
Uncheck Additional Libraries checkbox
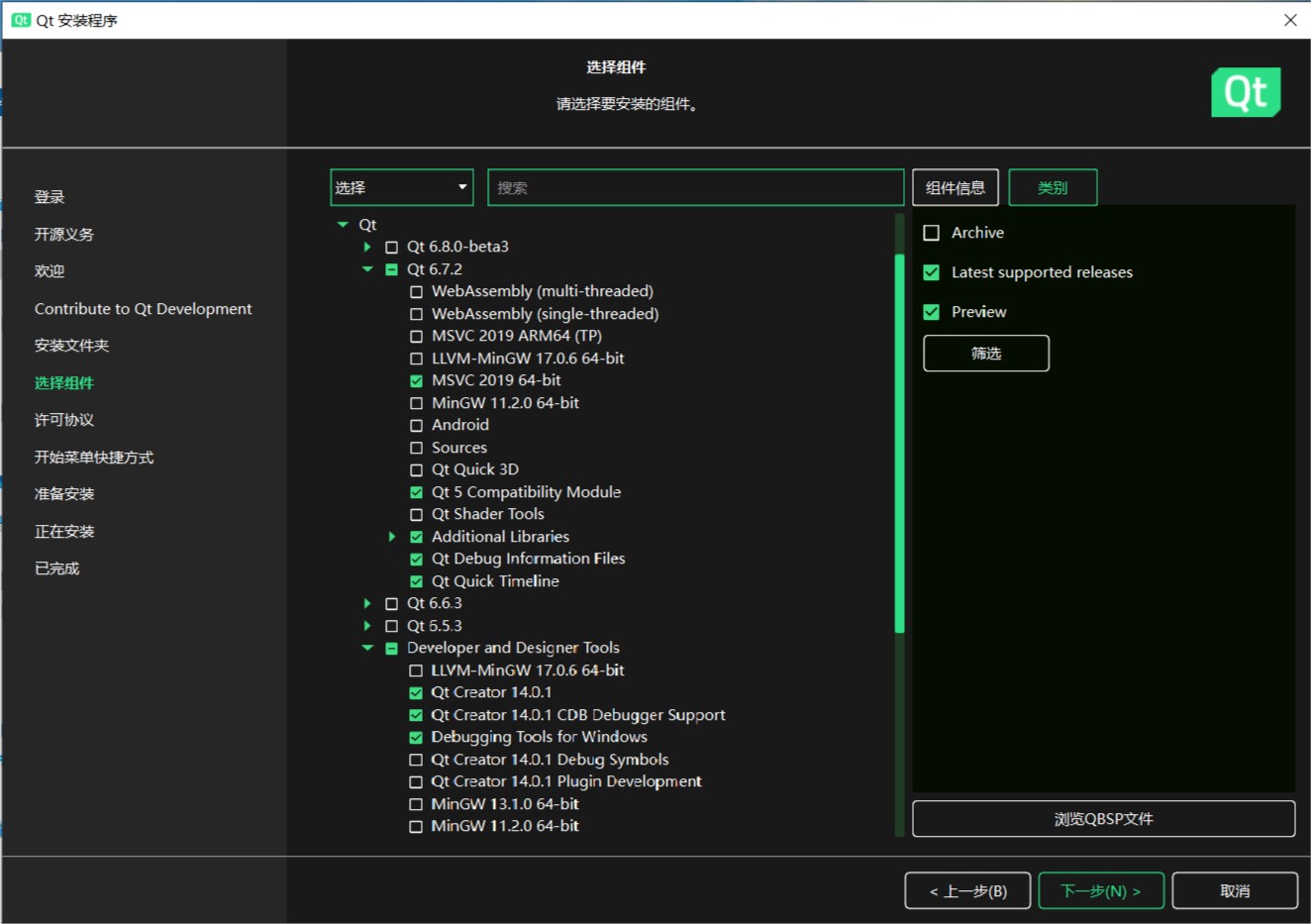(x=416, y=537)
